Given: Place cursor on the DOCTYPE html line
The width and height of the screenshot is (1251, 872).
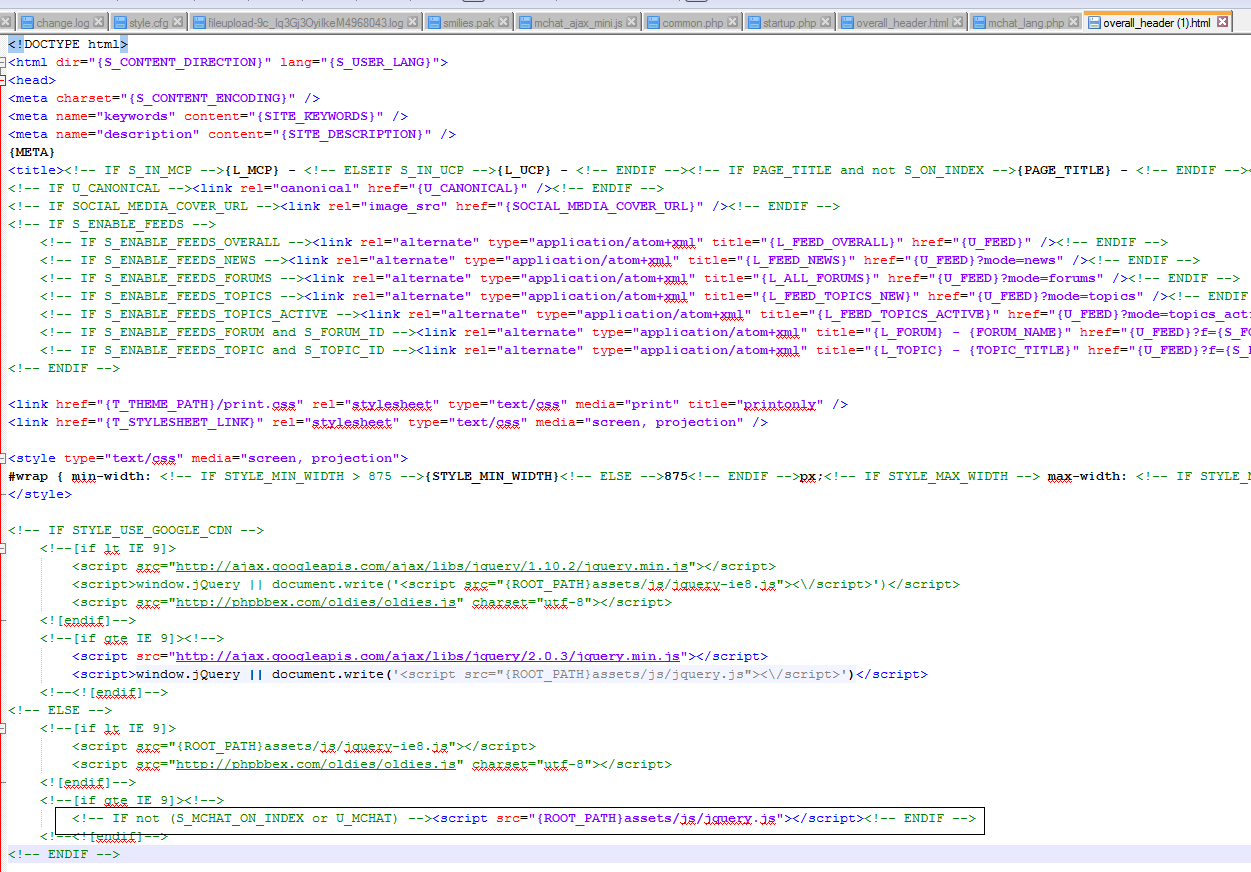Looking at the screenshot, I should point(68,44).
